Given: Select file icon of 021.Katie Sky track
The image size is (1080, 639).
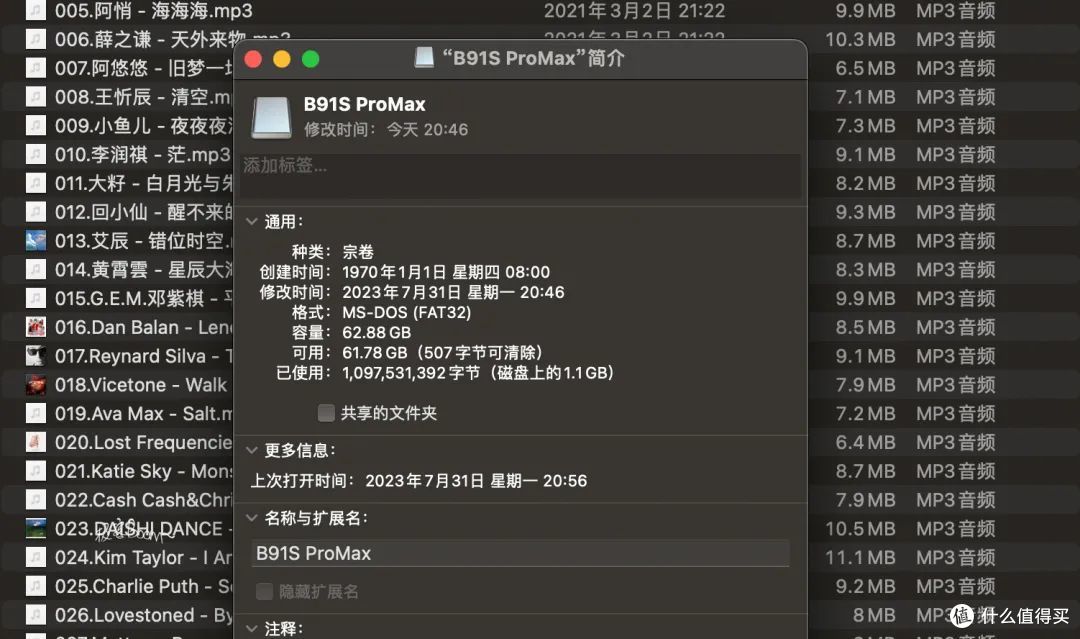Looking at the screenshot, I should coord(36,471).
